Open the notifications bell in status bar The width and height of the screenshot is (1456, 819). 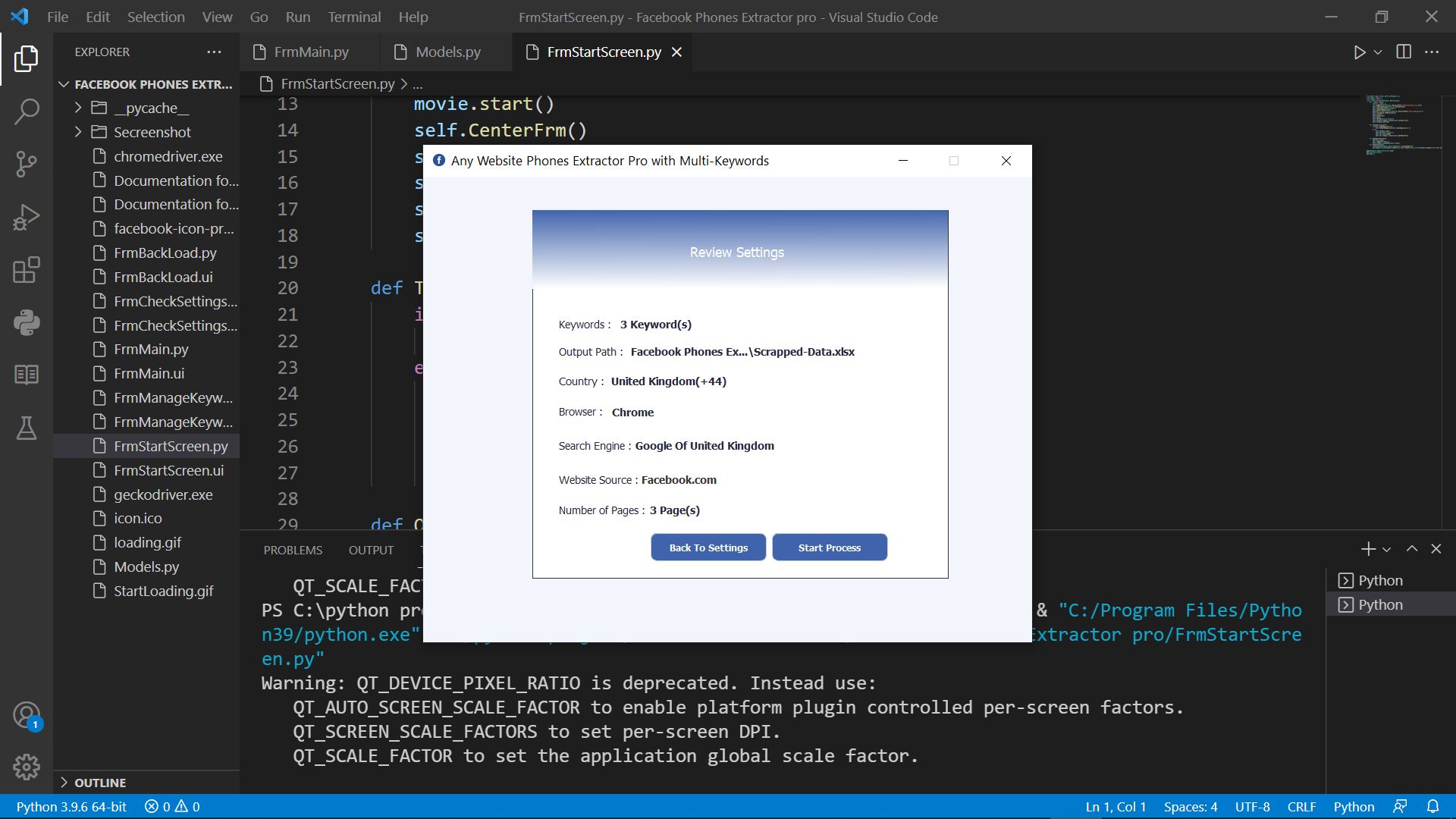pyautogui.click(x=1433, y=807)
